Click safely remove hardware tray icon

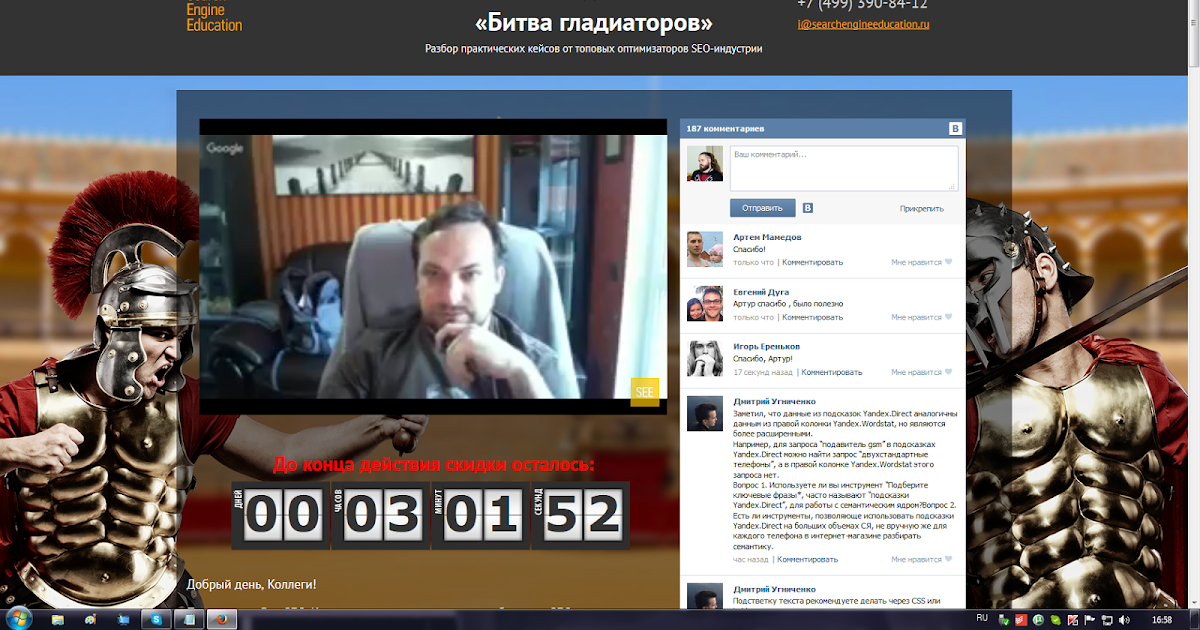[1003, 620]
